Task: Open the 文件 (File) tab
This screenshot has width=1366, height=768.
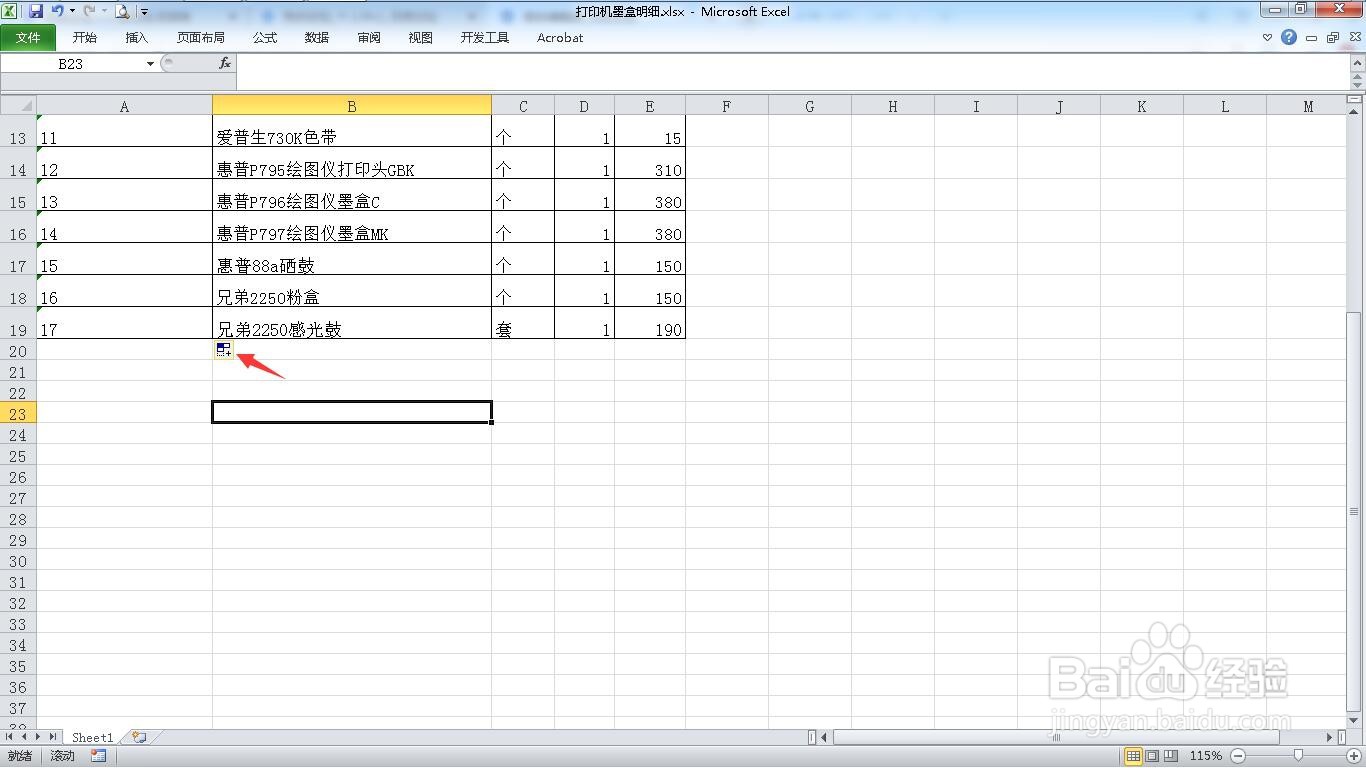Action: pyautogui.click(x=28, y=37)
